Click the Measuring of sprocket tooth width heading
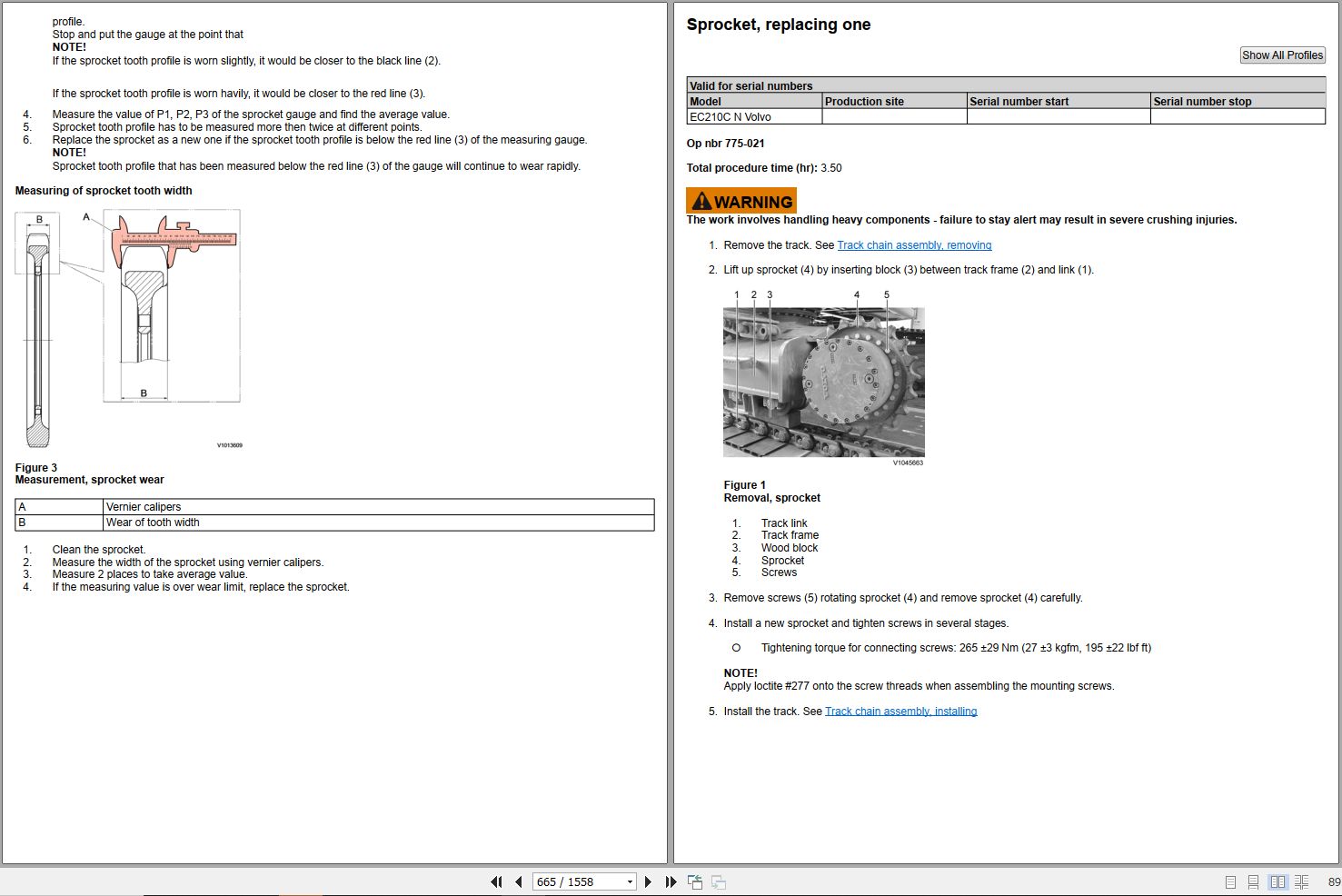The height and width of the screenshot is (896, 1342). point(104,191)
